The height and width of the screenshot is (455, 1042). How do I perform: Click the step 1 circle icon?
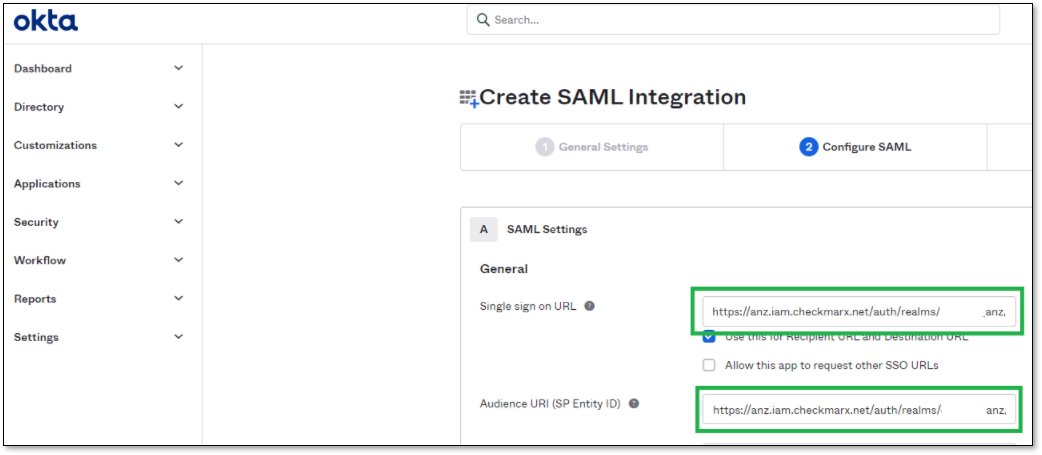click(x=544, y=147)
